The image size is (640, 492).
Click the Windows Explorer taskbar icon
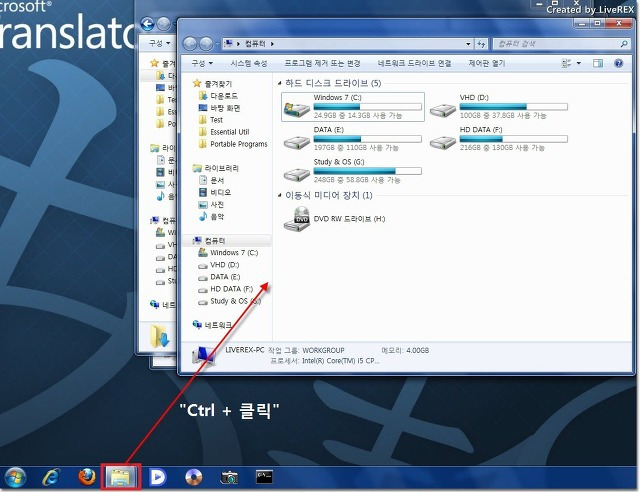[120, 476]
